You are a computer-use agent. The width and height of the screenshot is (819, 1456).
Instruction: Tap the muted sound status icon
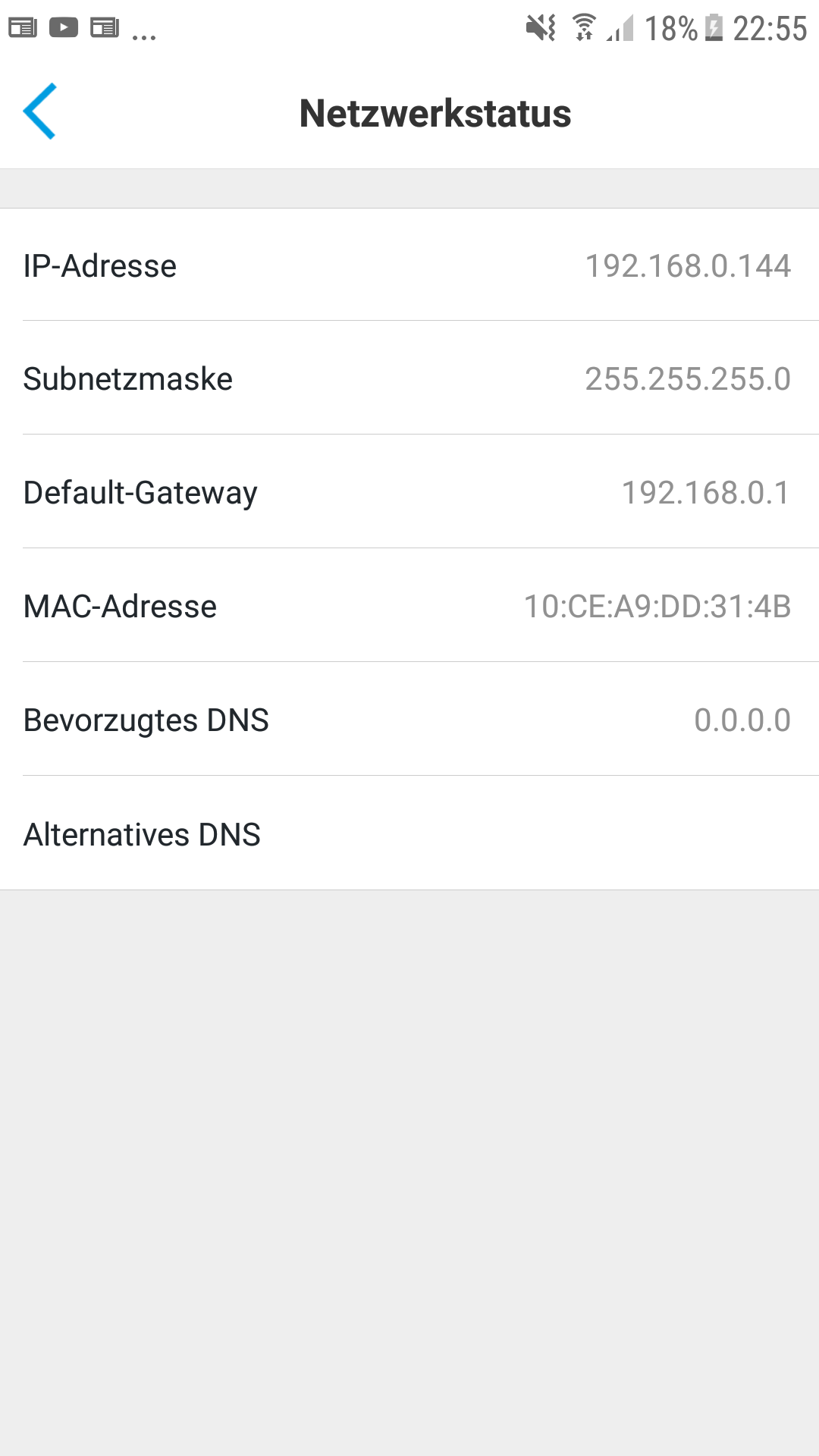tap(541, 28)
